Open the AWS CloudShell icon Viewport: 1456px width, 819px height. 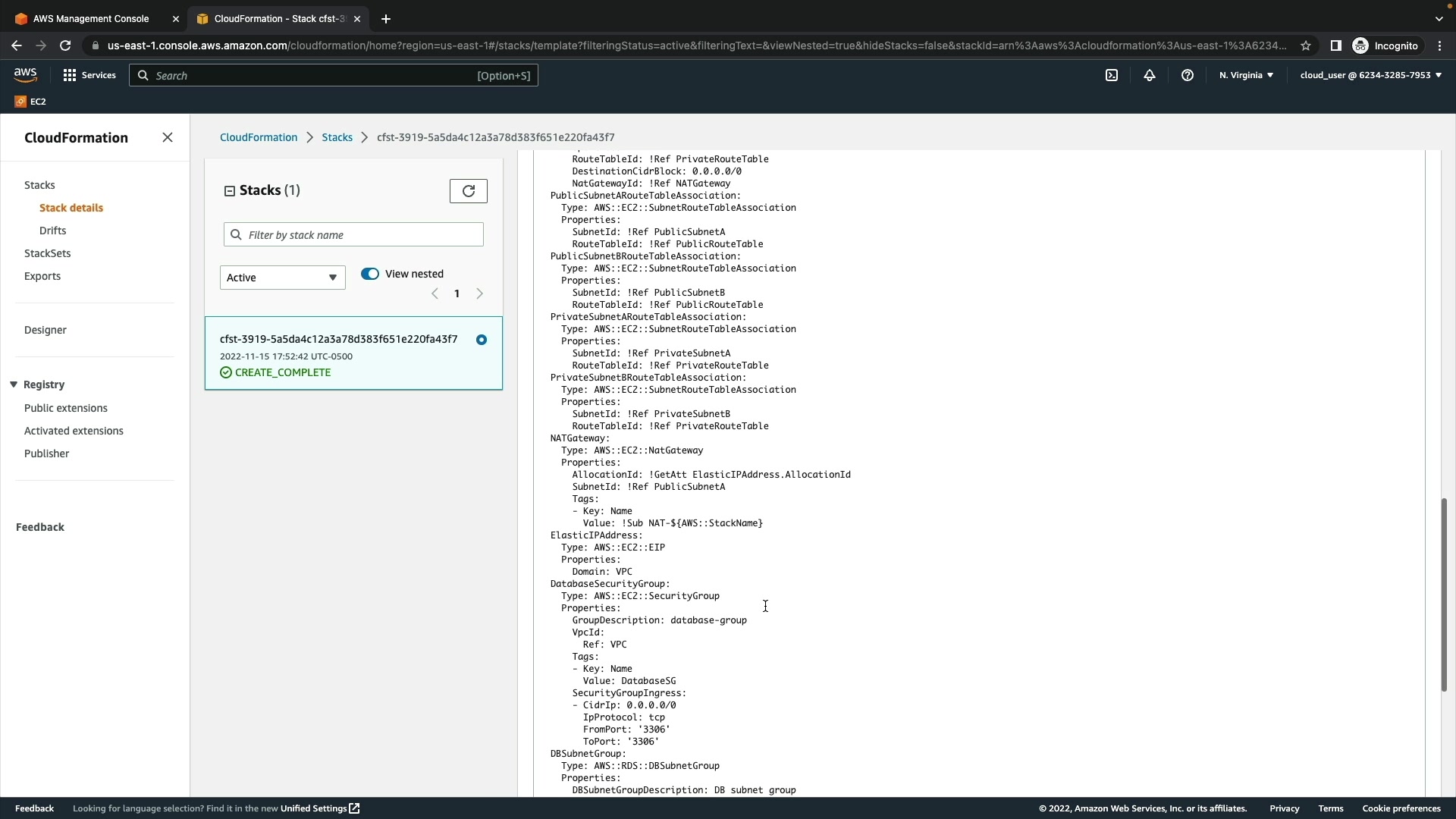(x=1112, y=75)
